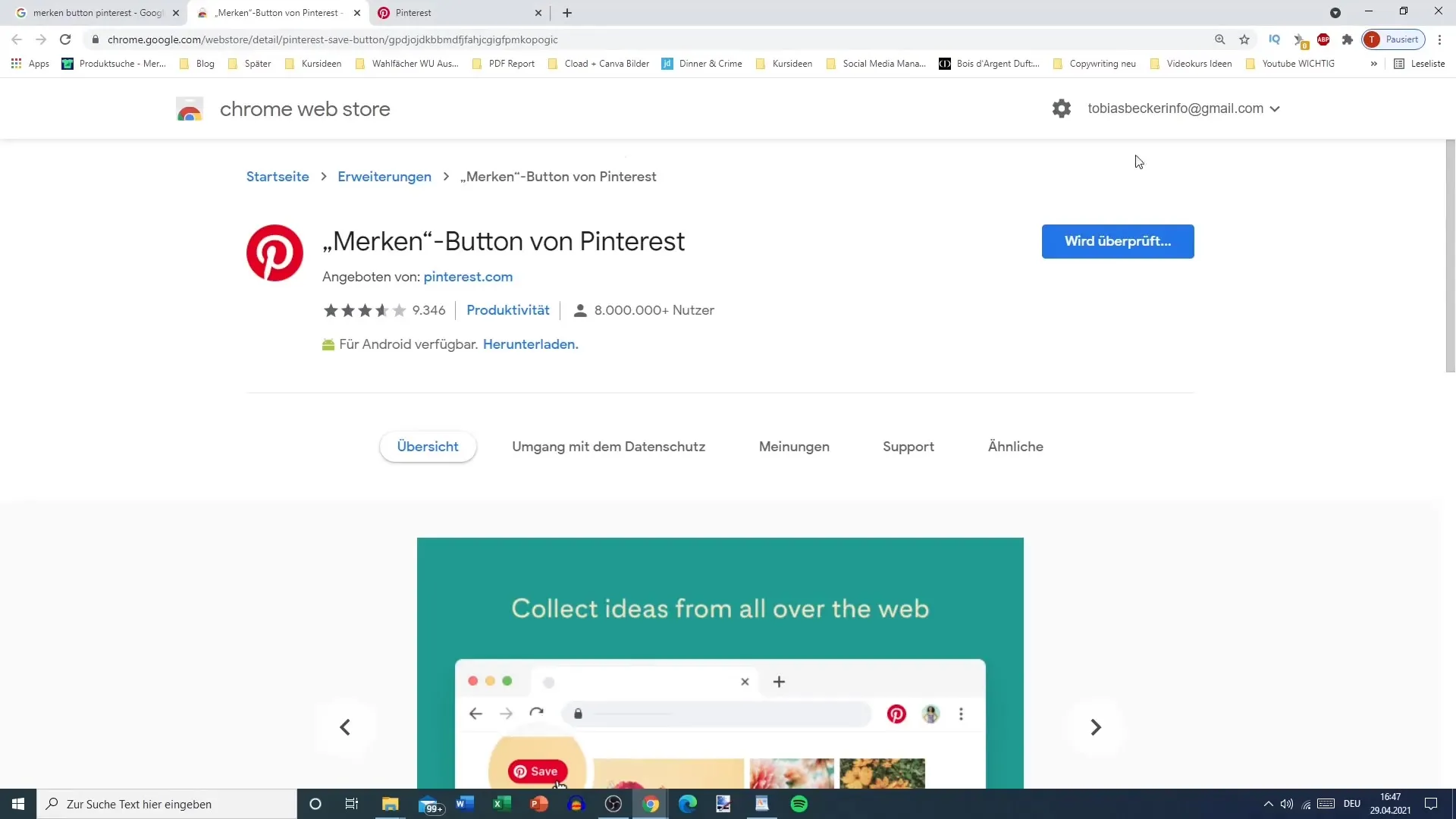Select the Übersicht tab
Image resolution: width=1456 pixels, height=819 pixels.
coord(428,447)
